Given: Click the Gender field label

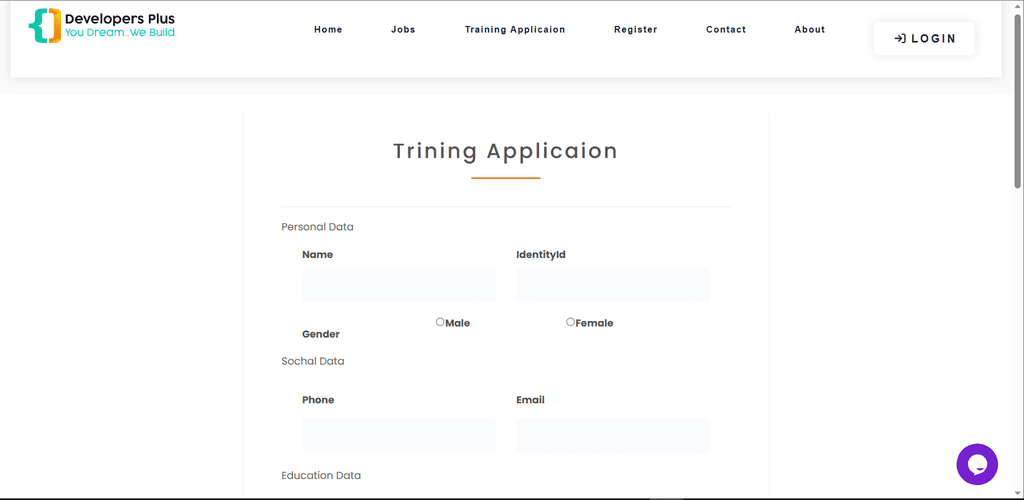Looking at the screenshot, I should click(x=321, y=334).
